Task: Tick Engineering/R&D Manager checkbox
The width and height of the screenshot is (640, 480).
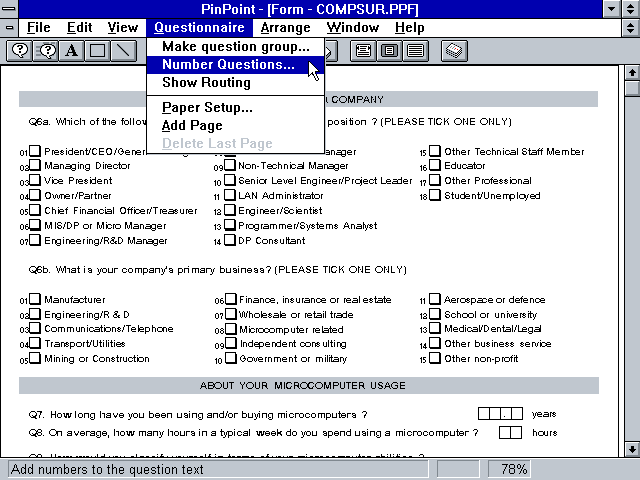Action: (35, 240)
